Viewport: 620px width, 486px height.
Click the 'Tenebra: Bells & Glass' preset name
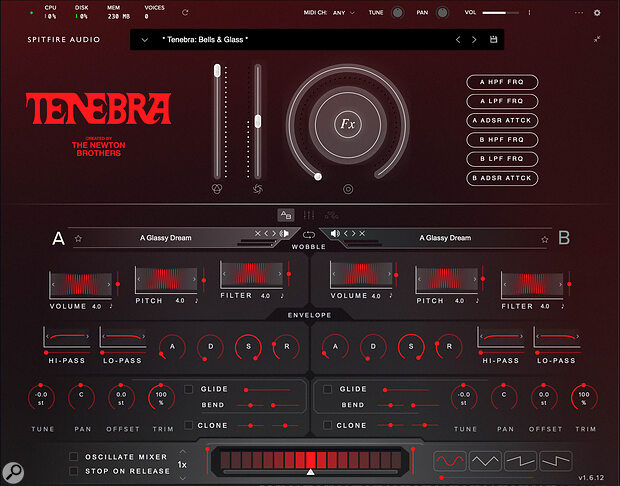coord(205,40)
